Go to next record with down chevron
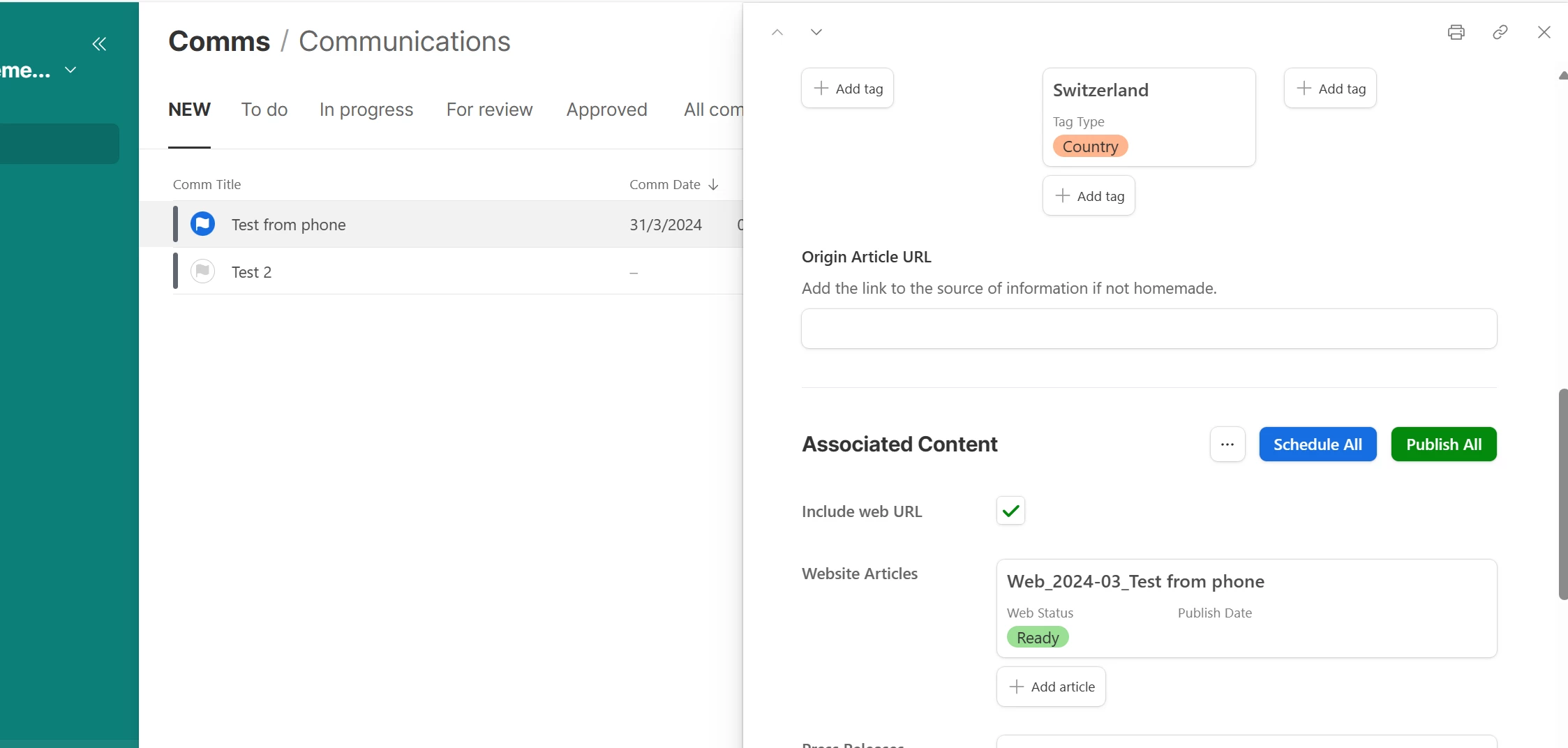Screen dimensions: 1568x748 pyautogui.click(x=816, y=32)
